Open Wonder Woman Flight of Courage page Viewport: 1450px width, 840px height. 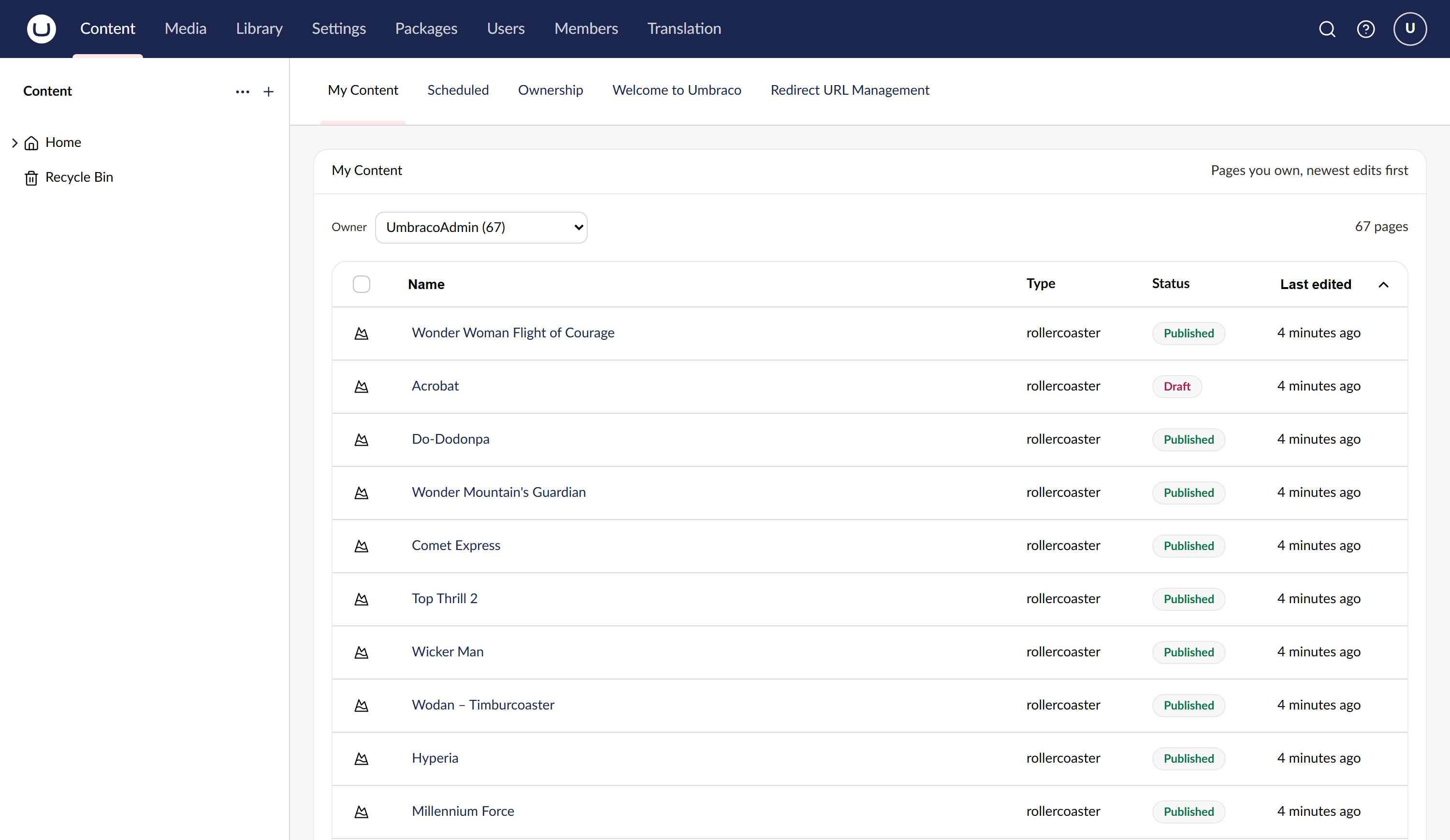click(513, 333)
